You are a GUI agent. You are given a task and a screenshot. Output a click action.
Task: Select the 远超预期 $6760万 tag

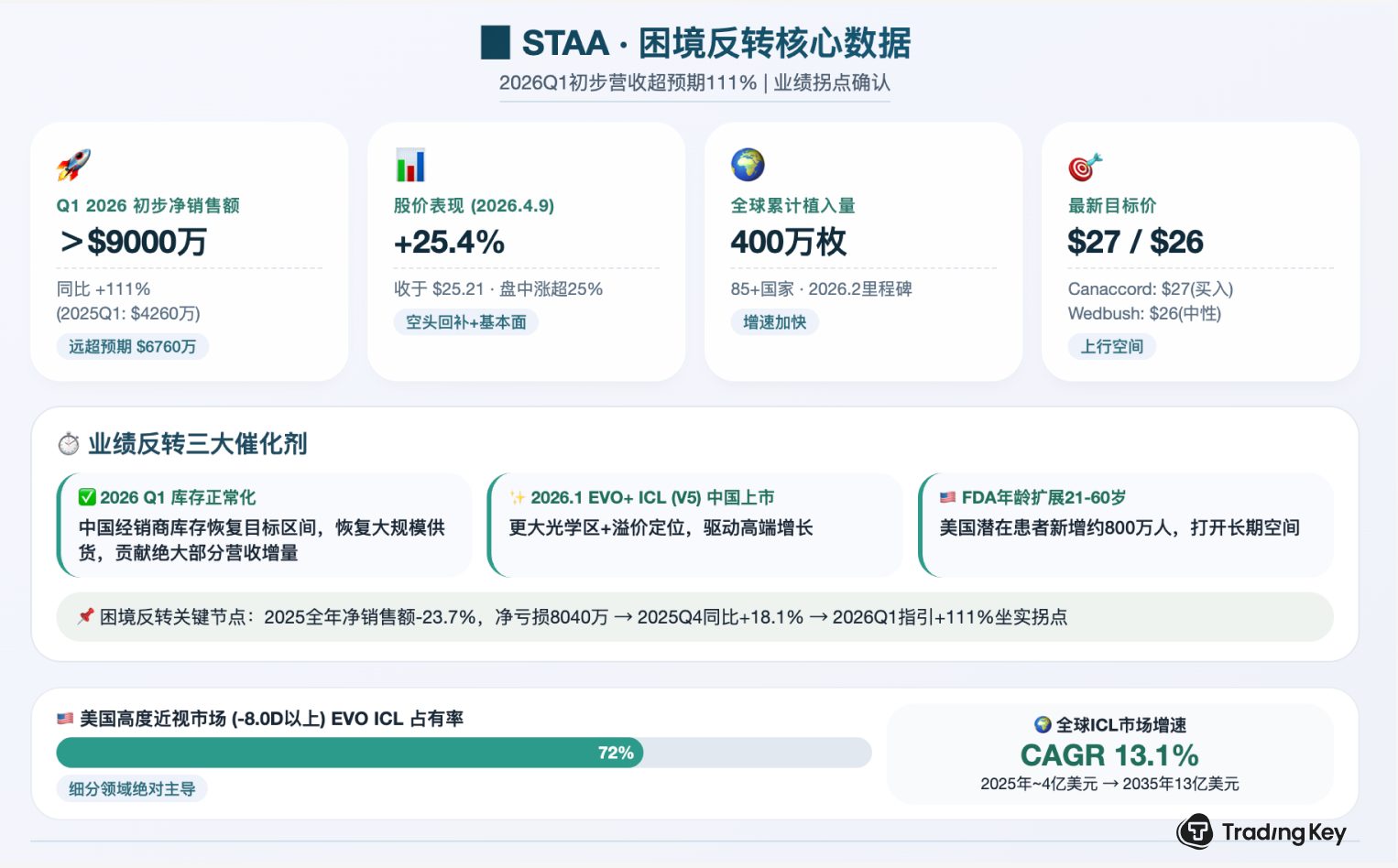132,346
